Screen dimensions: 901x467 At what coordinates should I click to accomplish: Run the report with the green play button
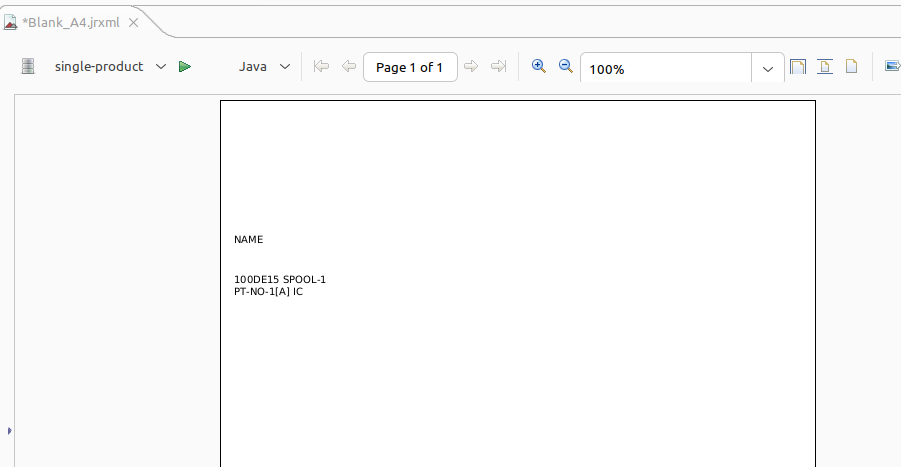point(185,67)
